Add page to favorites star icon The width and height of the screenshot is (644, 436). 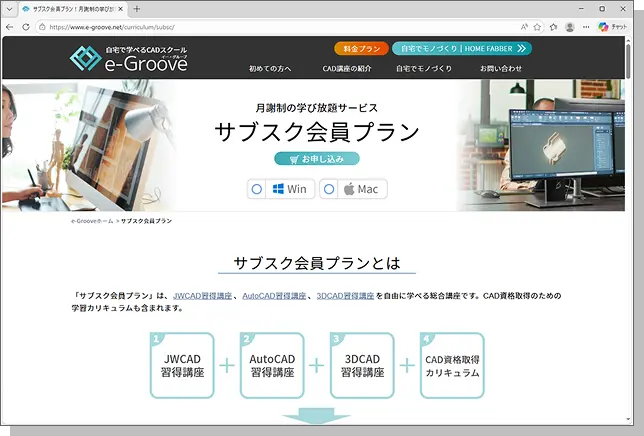pyautogui.click(x=537, y=27)
